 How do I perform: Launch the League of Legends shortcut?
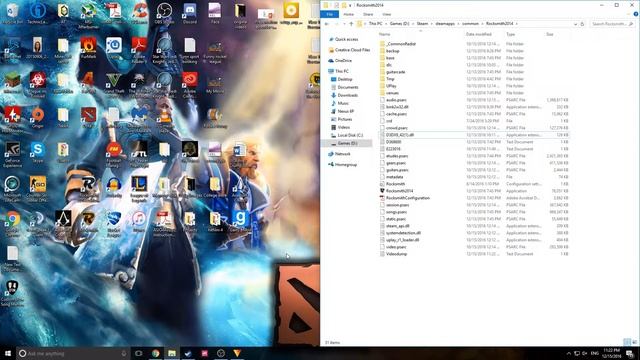[x=139, y=189]
